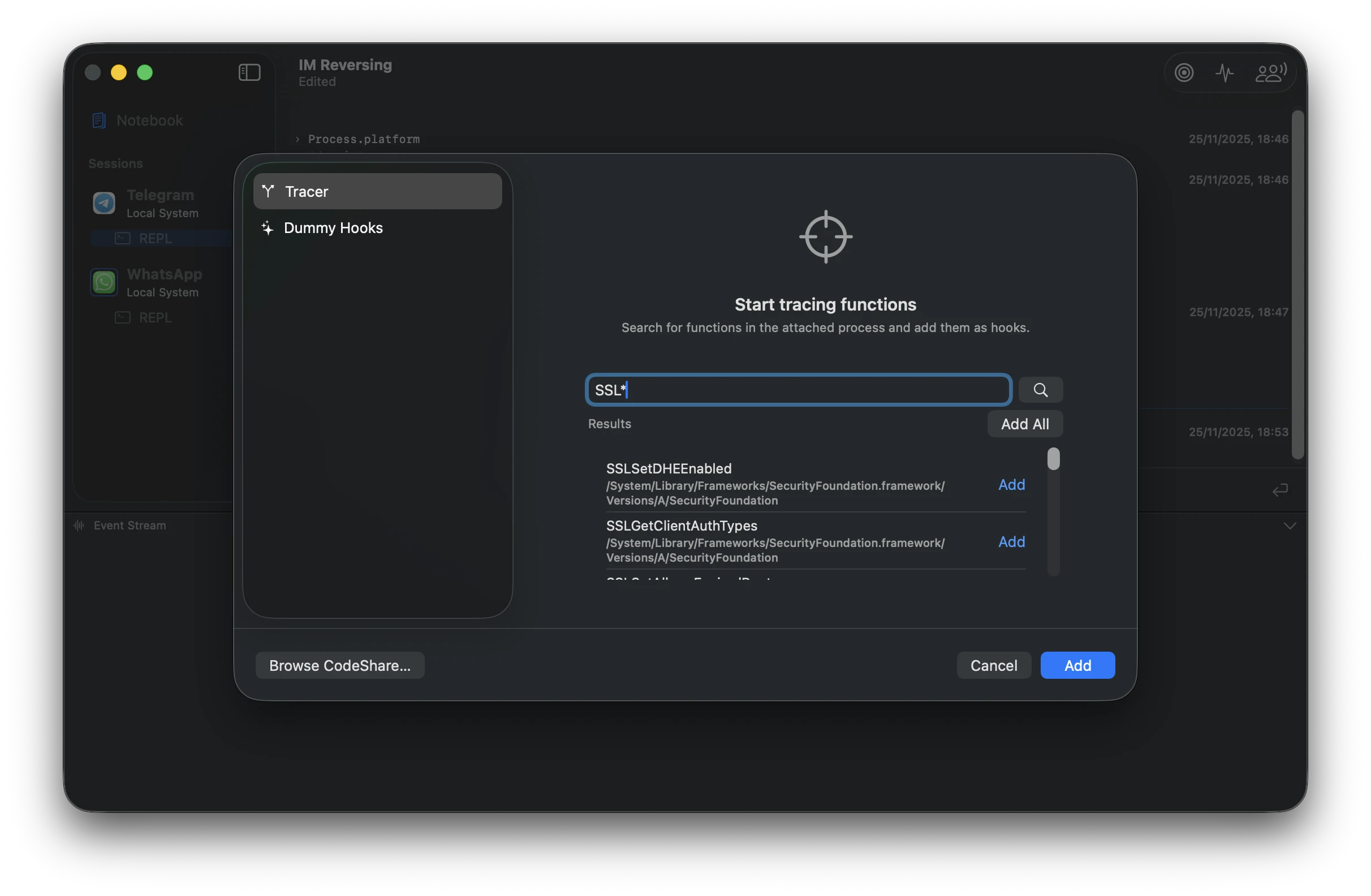Click the return arrow icon in REPL input
Screen dimensions: 1371x896
pyautogui.click(x=1279, y=490)
